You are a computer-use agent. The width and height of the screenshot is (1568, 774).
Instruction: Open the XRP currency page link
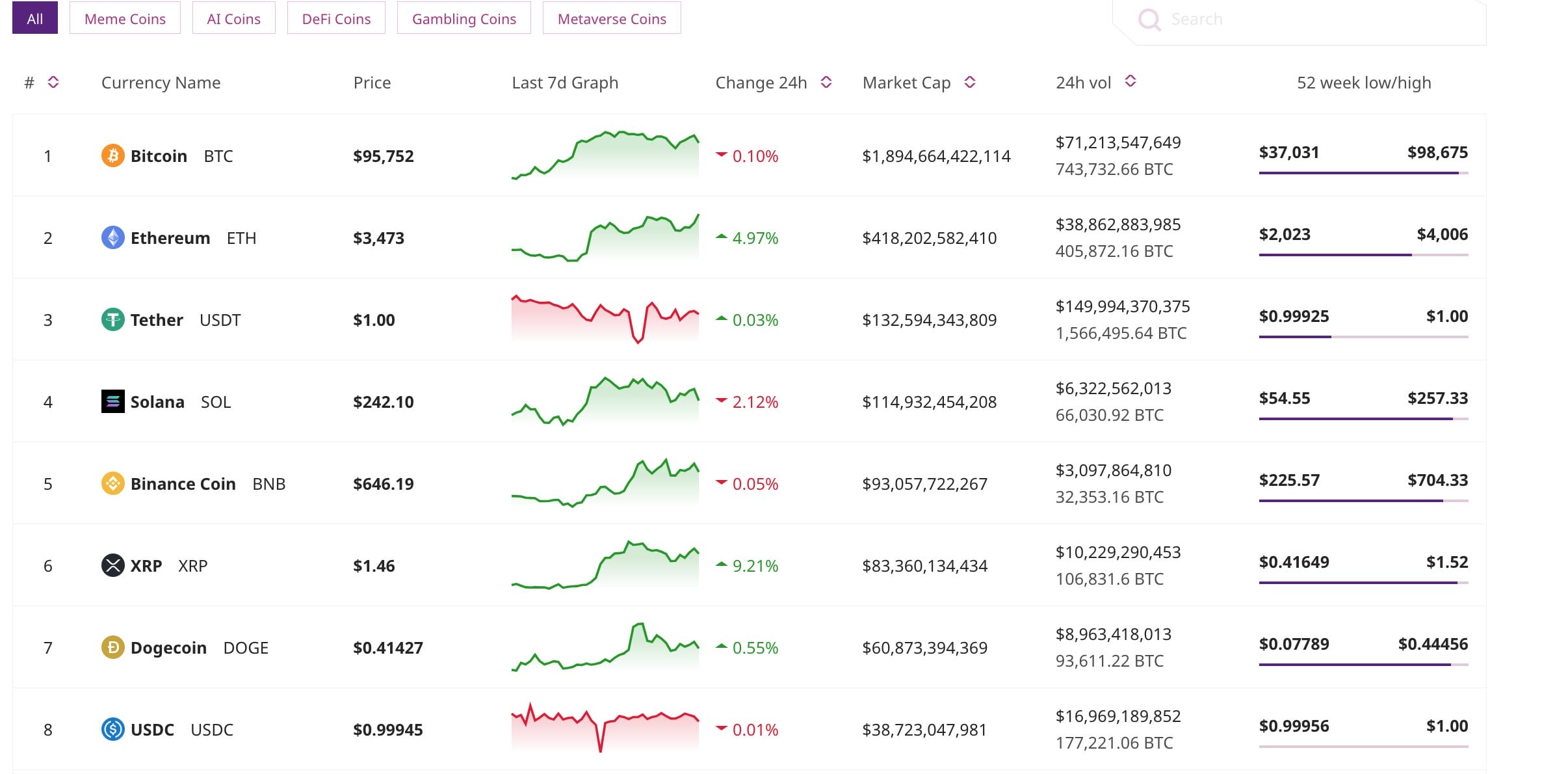coord(146,566)
